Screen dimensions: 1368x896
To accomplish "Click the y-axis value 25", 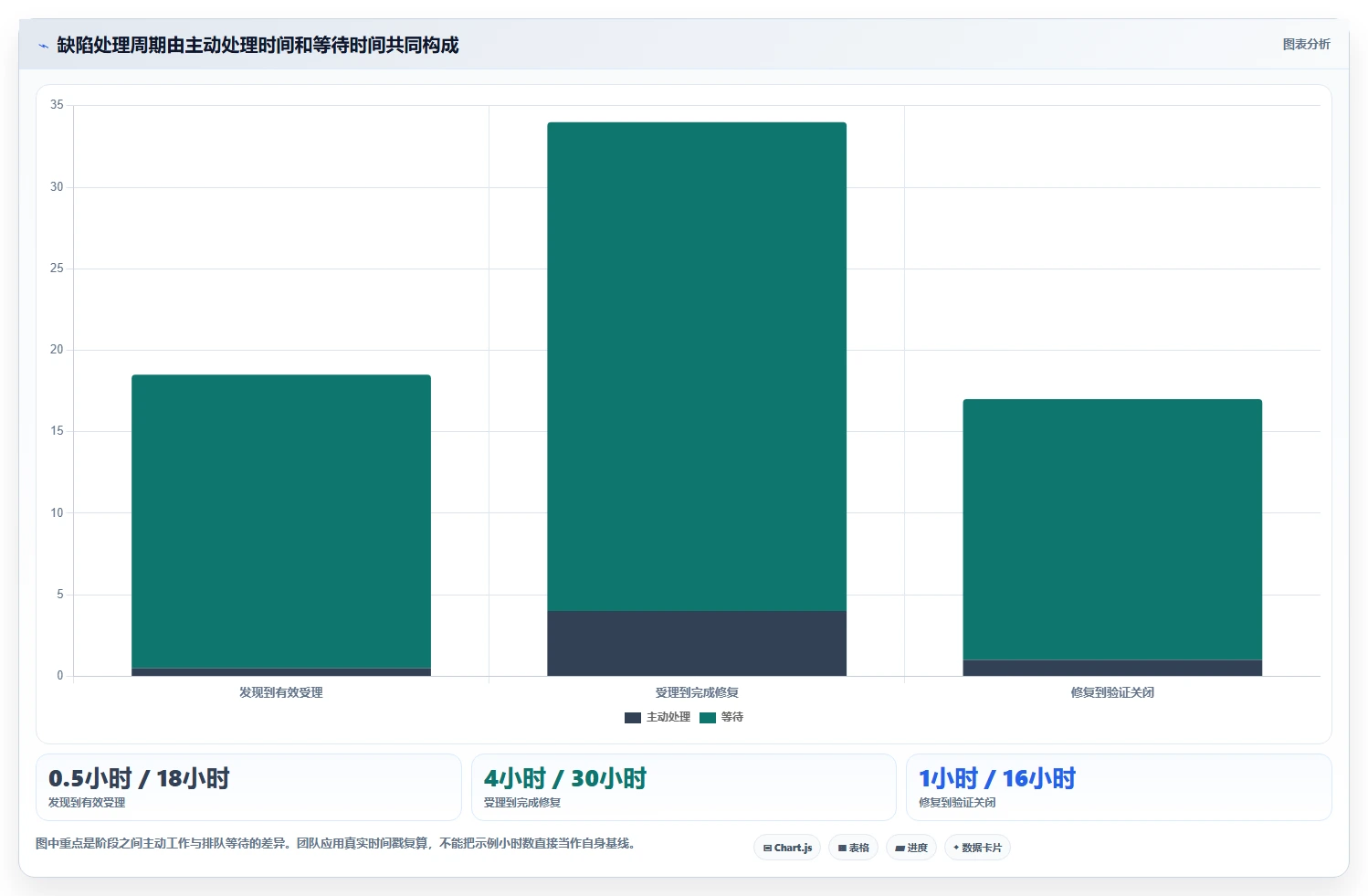I will (57, 269).
